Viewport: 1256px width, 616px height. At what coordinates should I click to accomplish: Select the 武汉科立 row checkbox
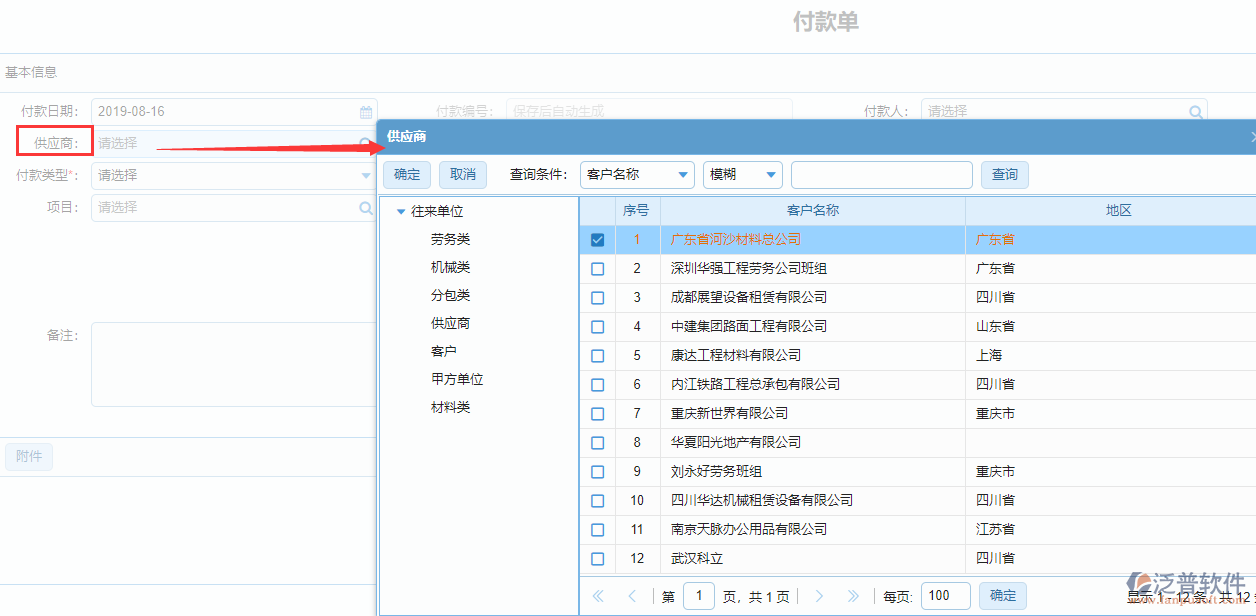[598, 558]
